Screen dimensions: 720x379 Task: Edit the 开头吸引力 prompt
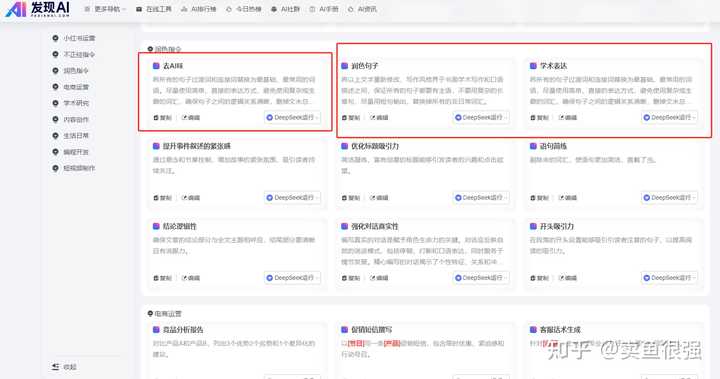click(568, 278)
